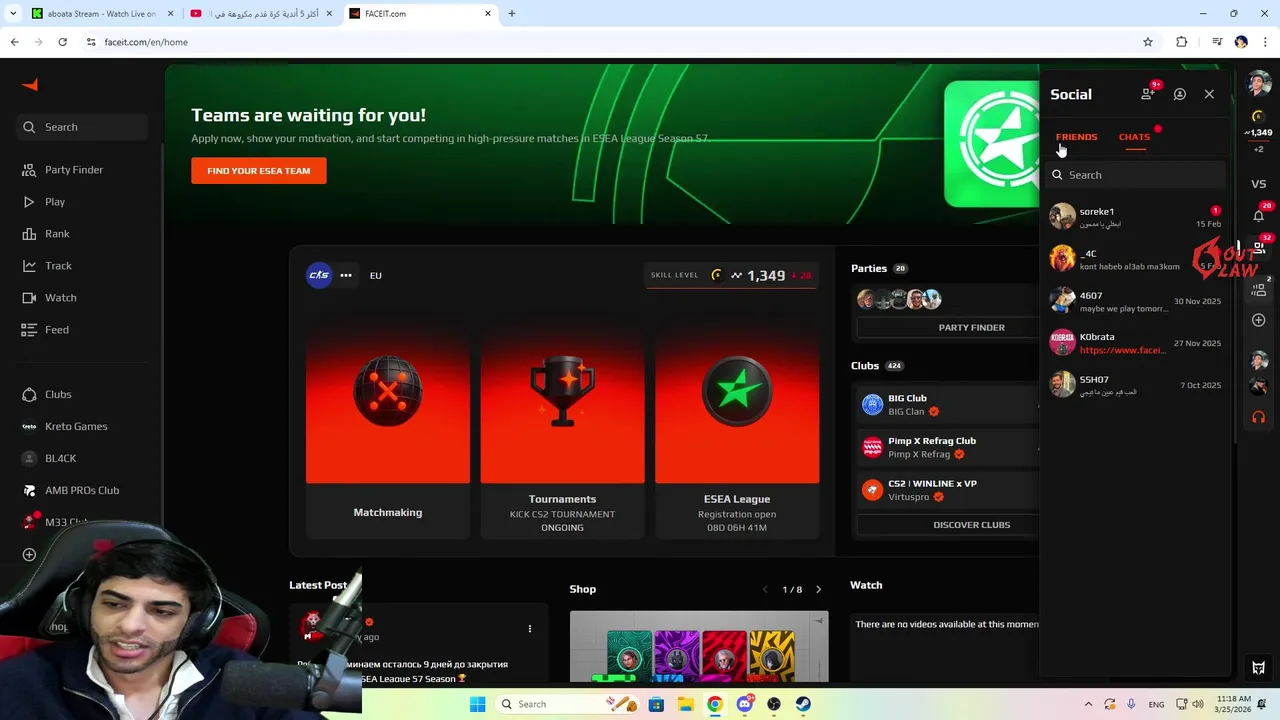The image size is (1280, 720).
Task: Click the add friends icon in Social
Action: 1148,94
